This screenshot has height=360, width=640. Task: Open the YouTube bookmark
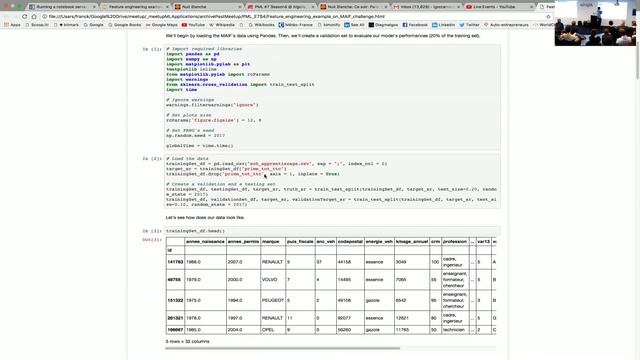pyautogui.click(x=193, y=25)
